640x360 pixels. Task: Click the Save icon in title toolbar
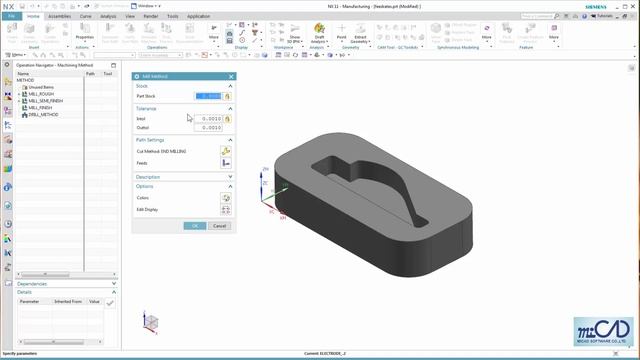point(22,6)
